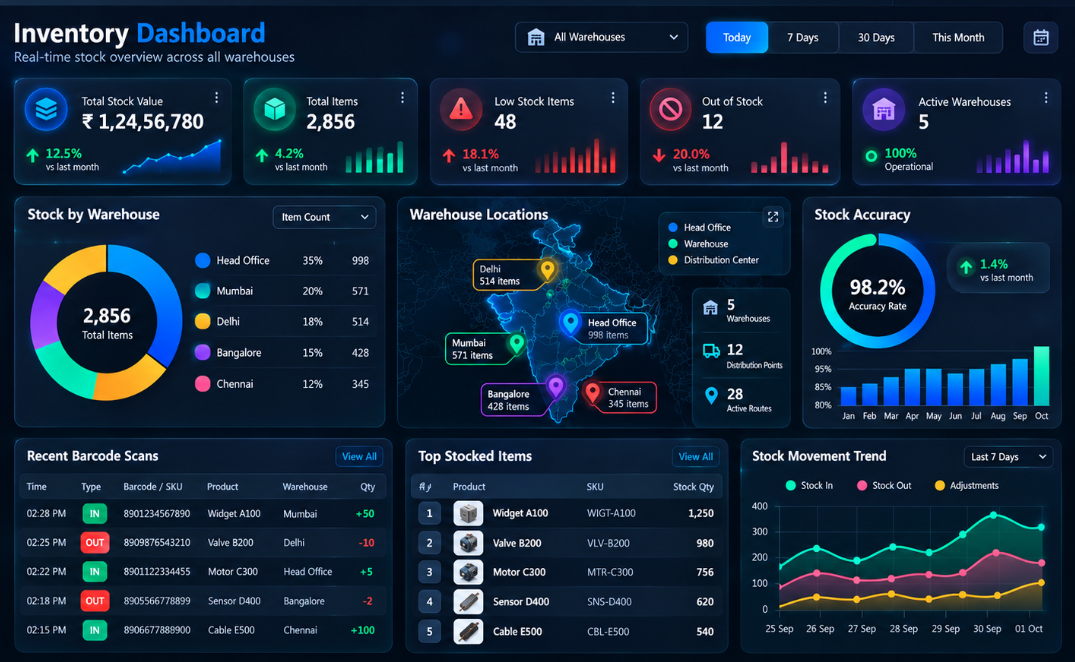Open Total Items card options menu
The width and height of the screenshot is (1075, 662).
(x=402, y=98)
